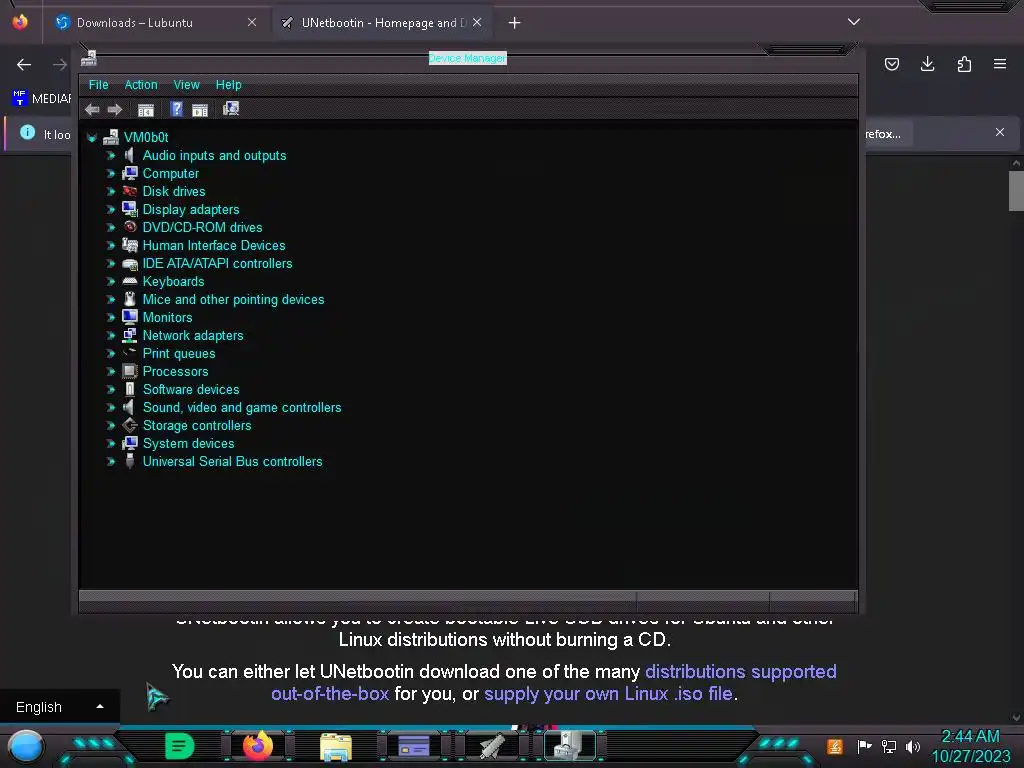Select the Print queues label
Viewport: 1024px width, 768px height.
179,353
